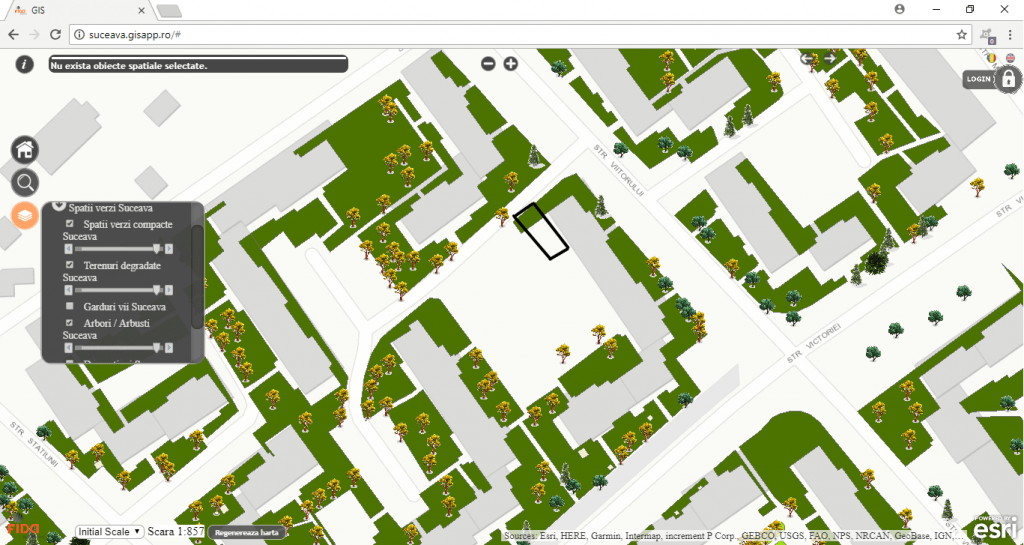Open the map search tool
Screen dimensions: 1024x545
point(25,183)
